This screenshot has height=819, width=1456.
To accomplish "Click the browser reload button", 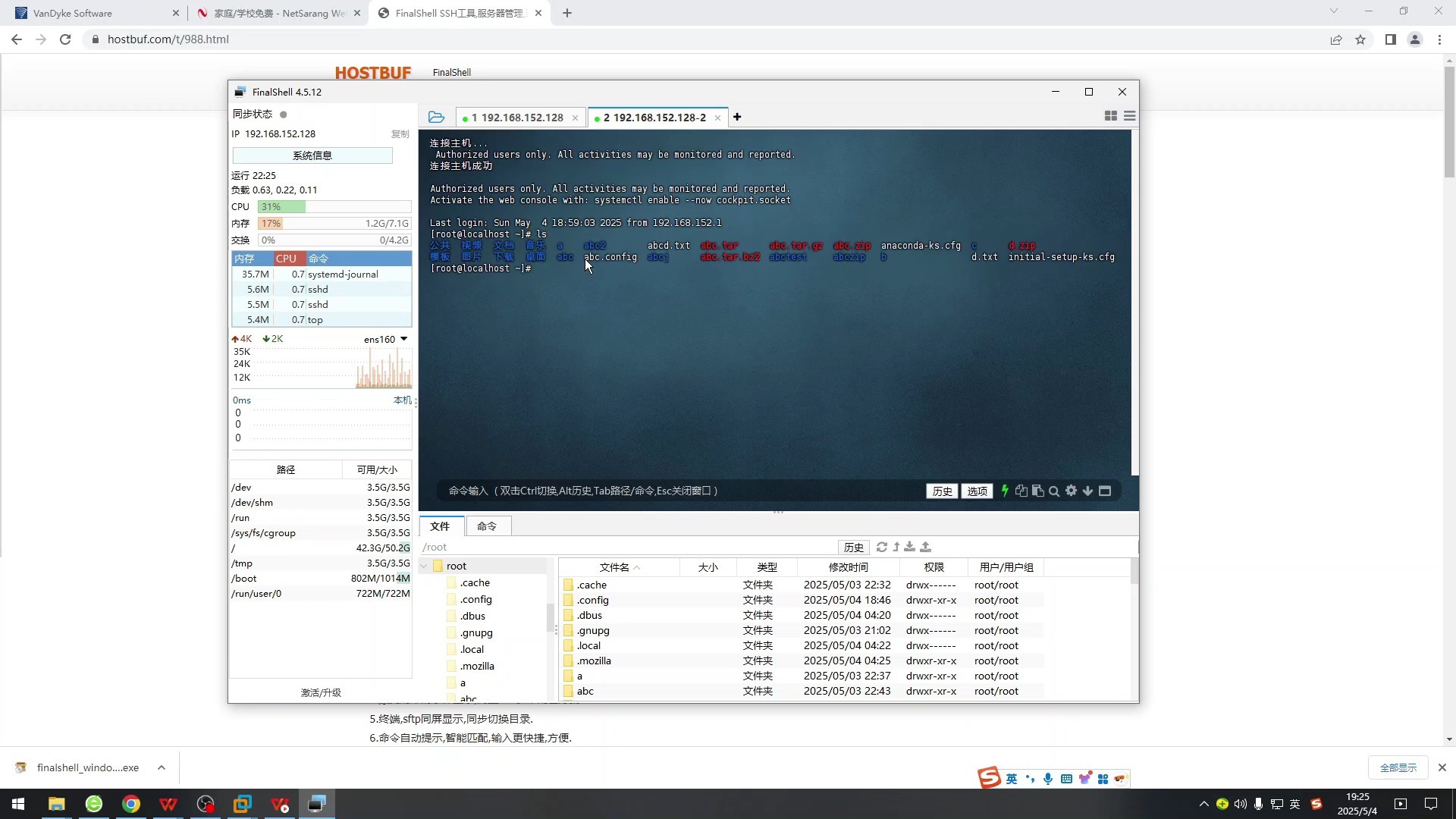I will click(65, 39).
